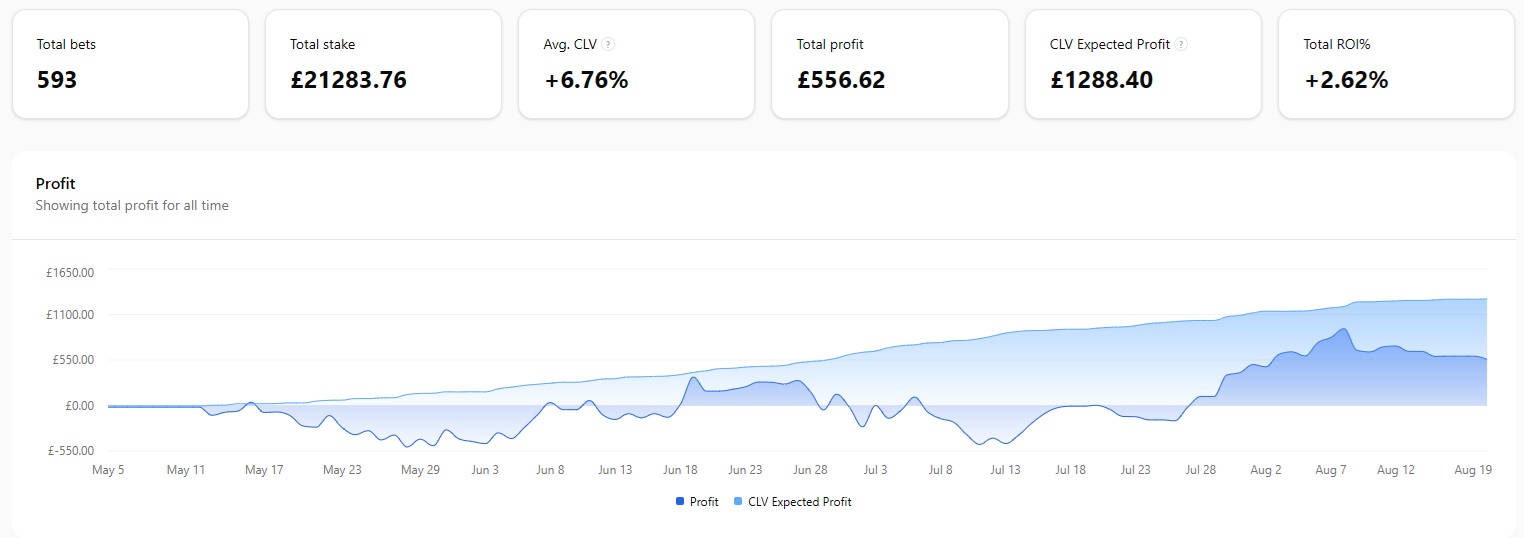Select the Avg. CLV value +6.76%
This screenshot has width=1524, height=538.
click(586, 80)
